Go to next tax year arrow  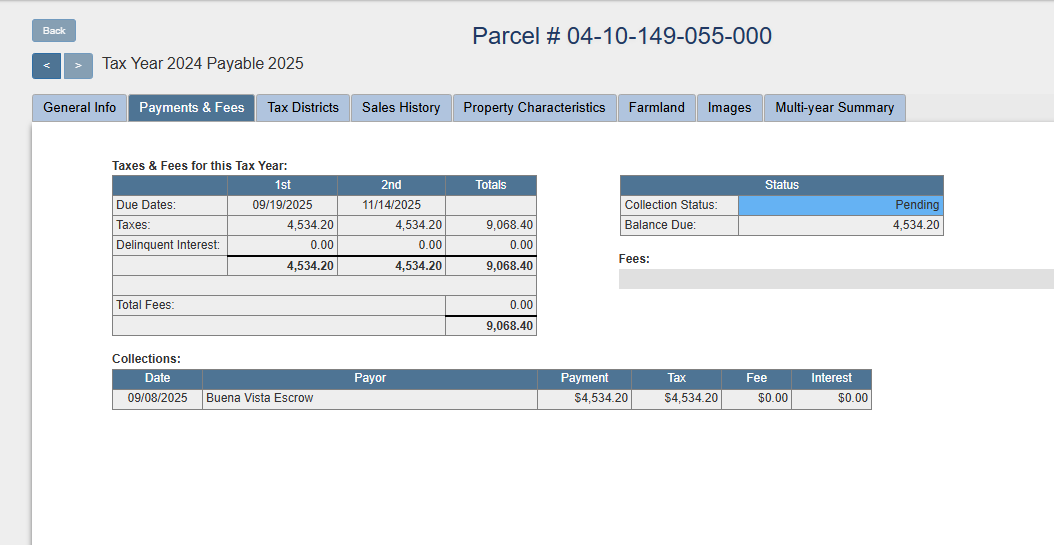pos(78,66)
